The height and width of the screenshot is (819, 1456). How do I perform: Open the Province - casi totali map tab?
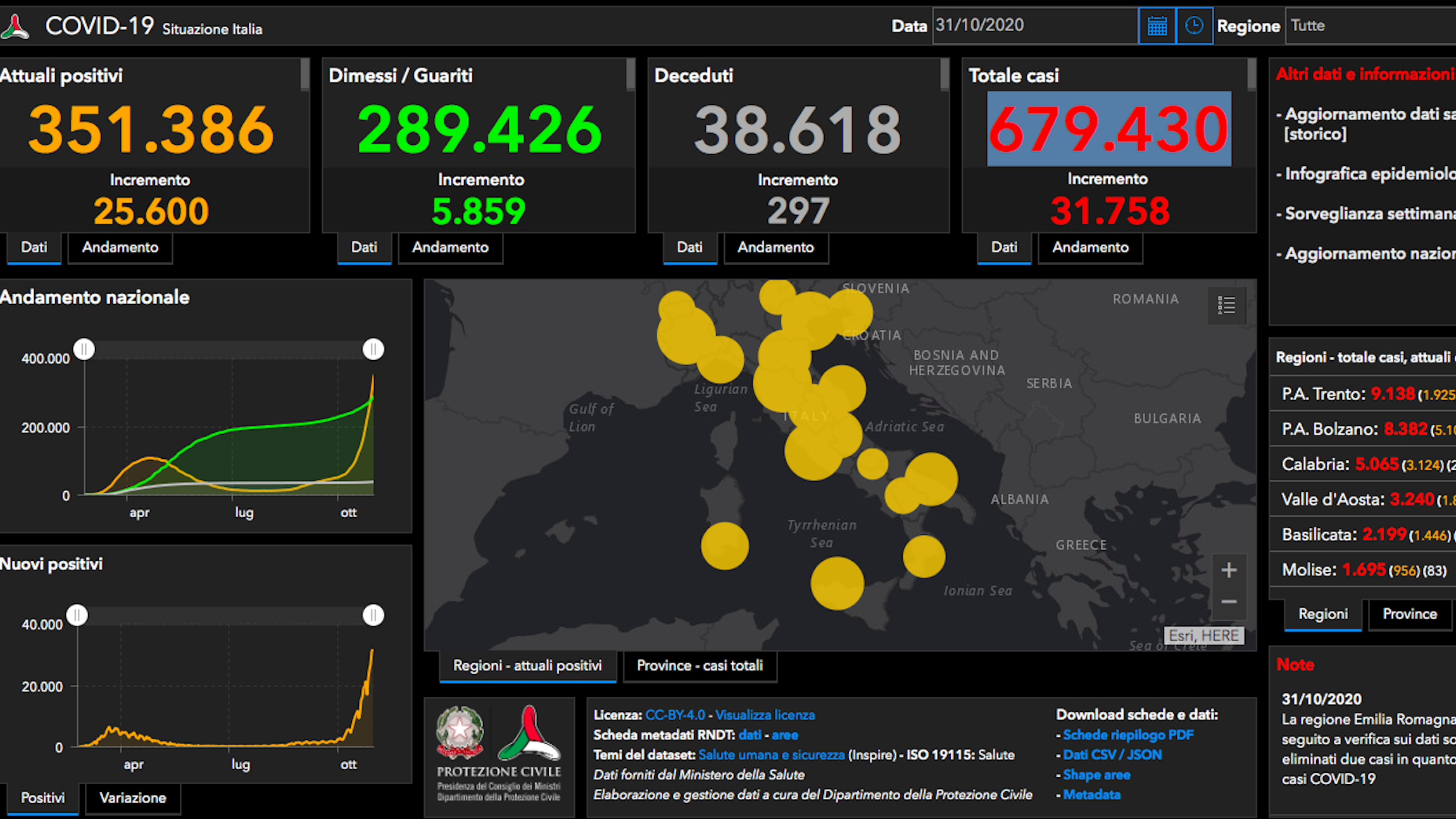[700, 666]
